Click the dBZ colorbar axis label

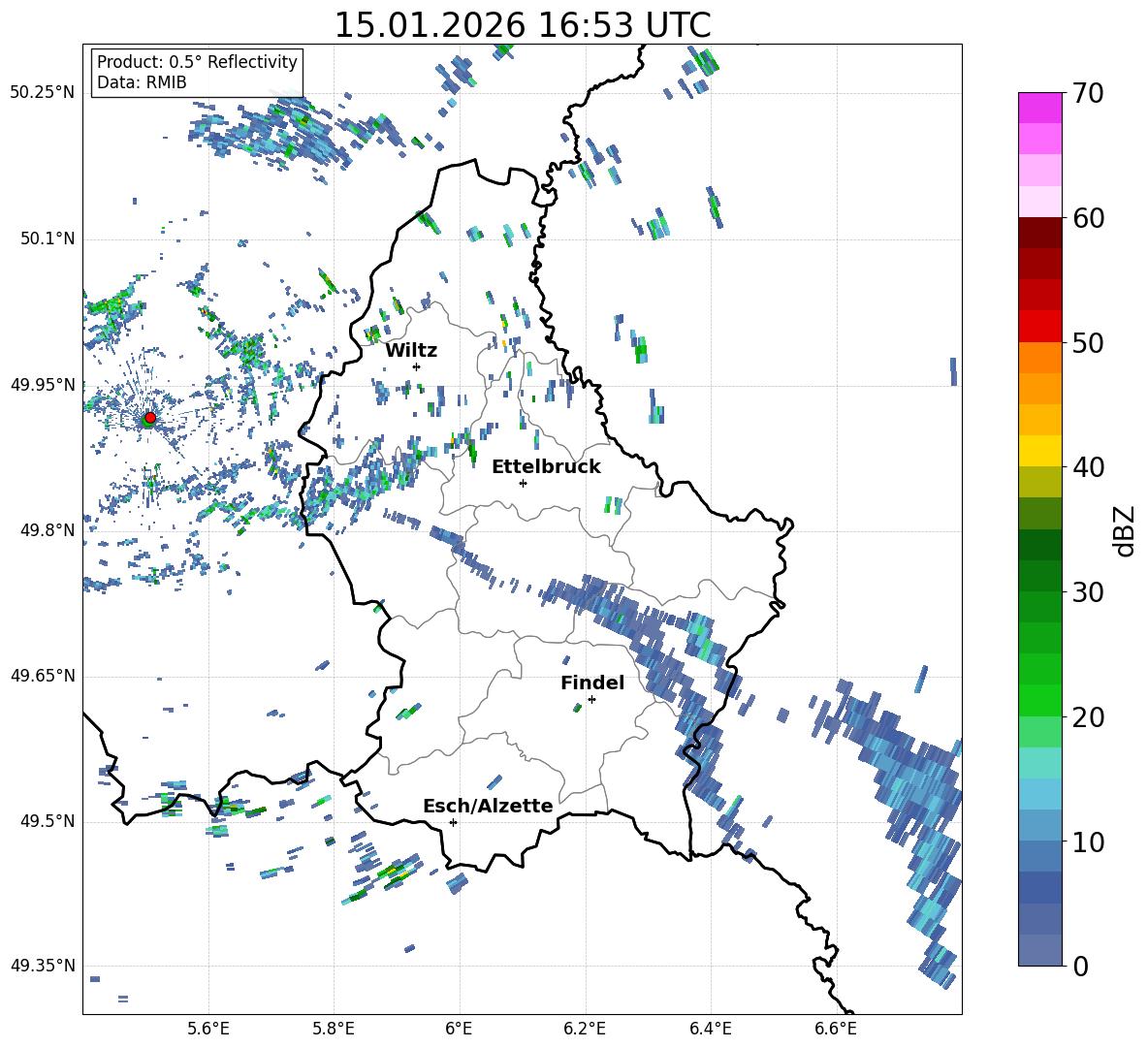[x=1125, y=530]
